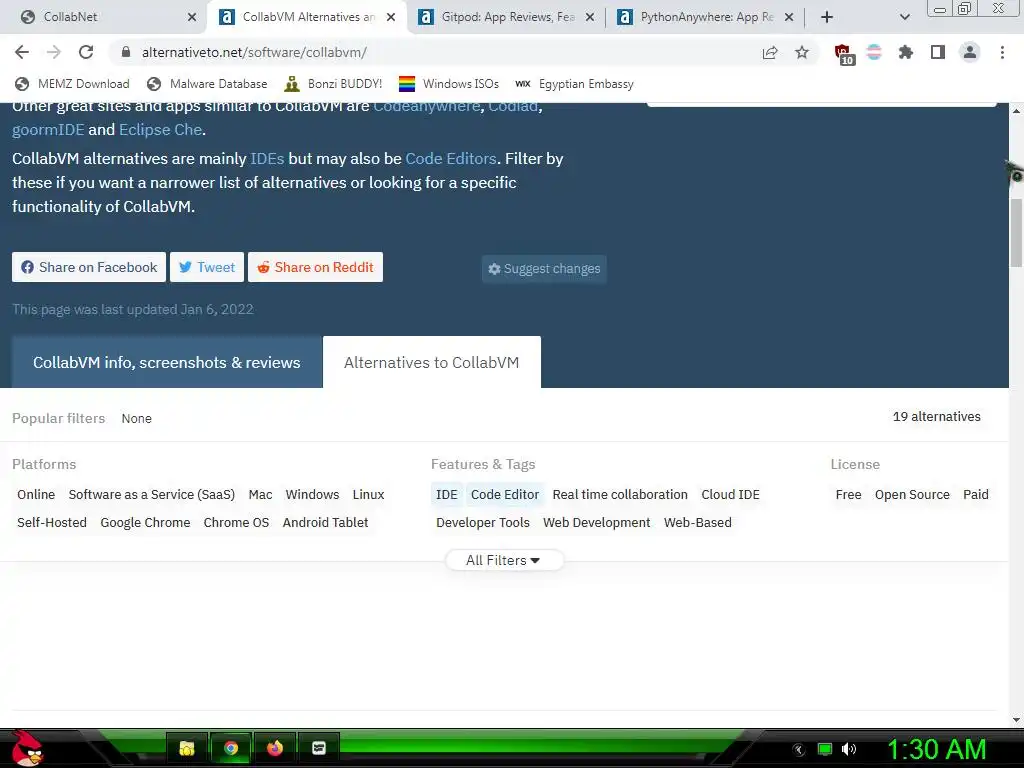Click the padlock site info icon

(126, 52)
